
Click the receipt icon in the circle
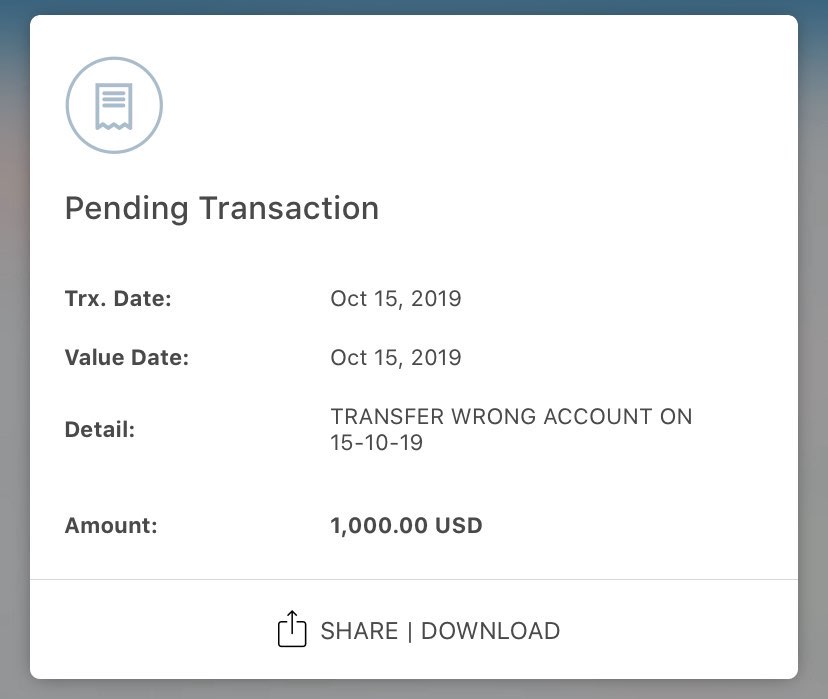point(114,106)
